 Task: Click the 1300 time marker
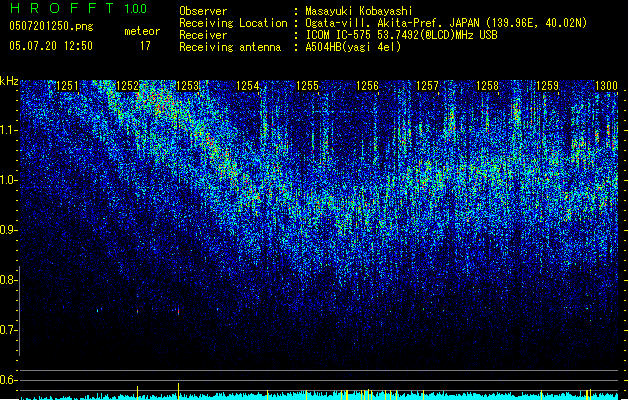(606, 86)
